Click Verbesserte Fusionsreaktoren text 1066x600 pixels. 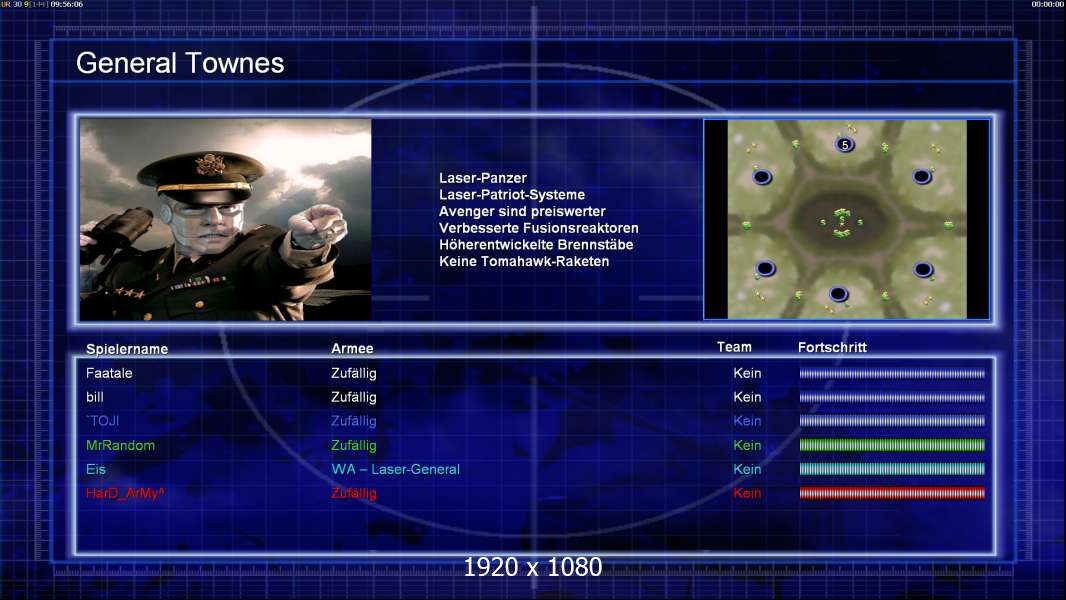click(x=538, y=228)
